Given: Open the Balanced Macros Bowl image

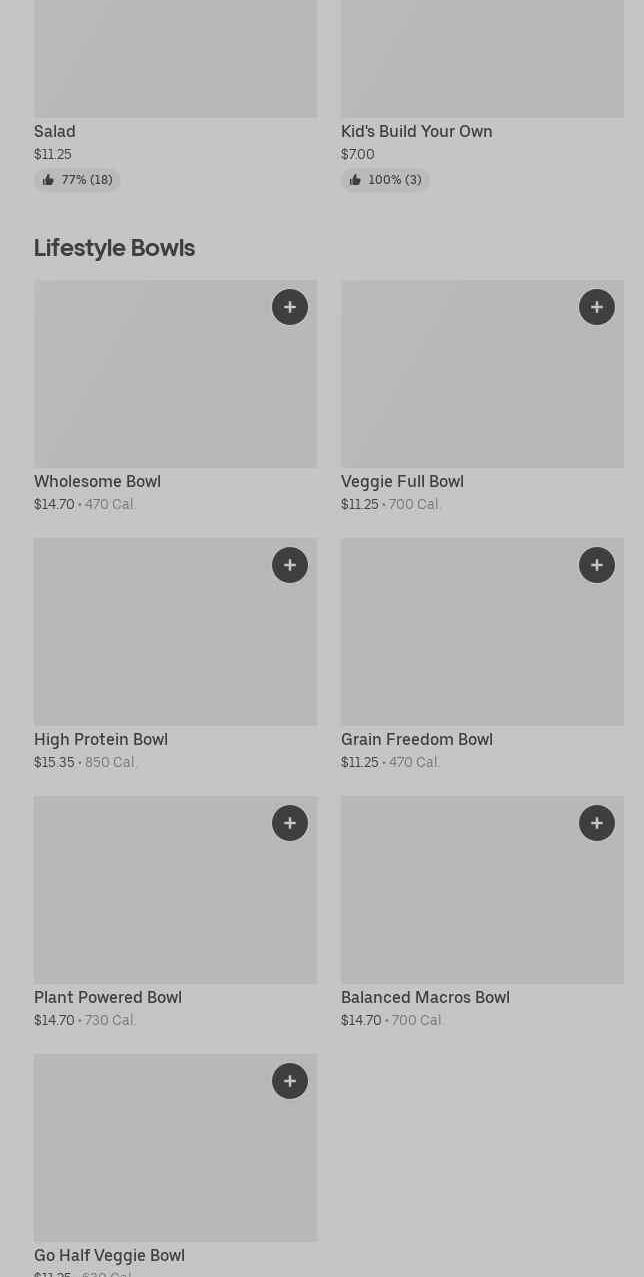Looking at the screenshot, I should tap(483, 890).
